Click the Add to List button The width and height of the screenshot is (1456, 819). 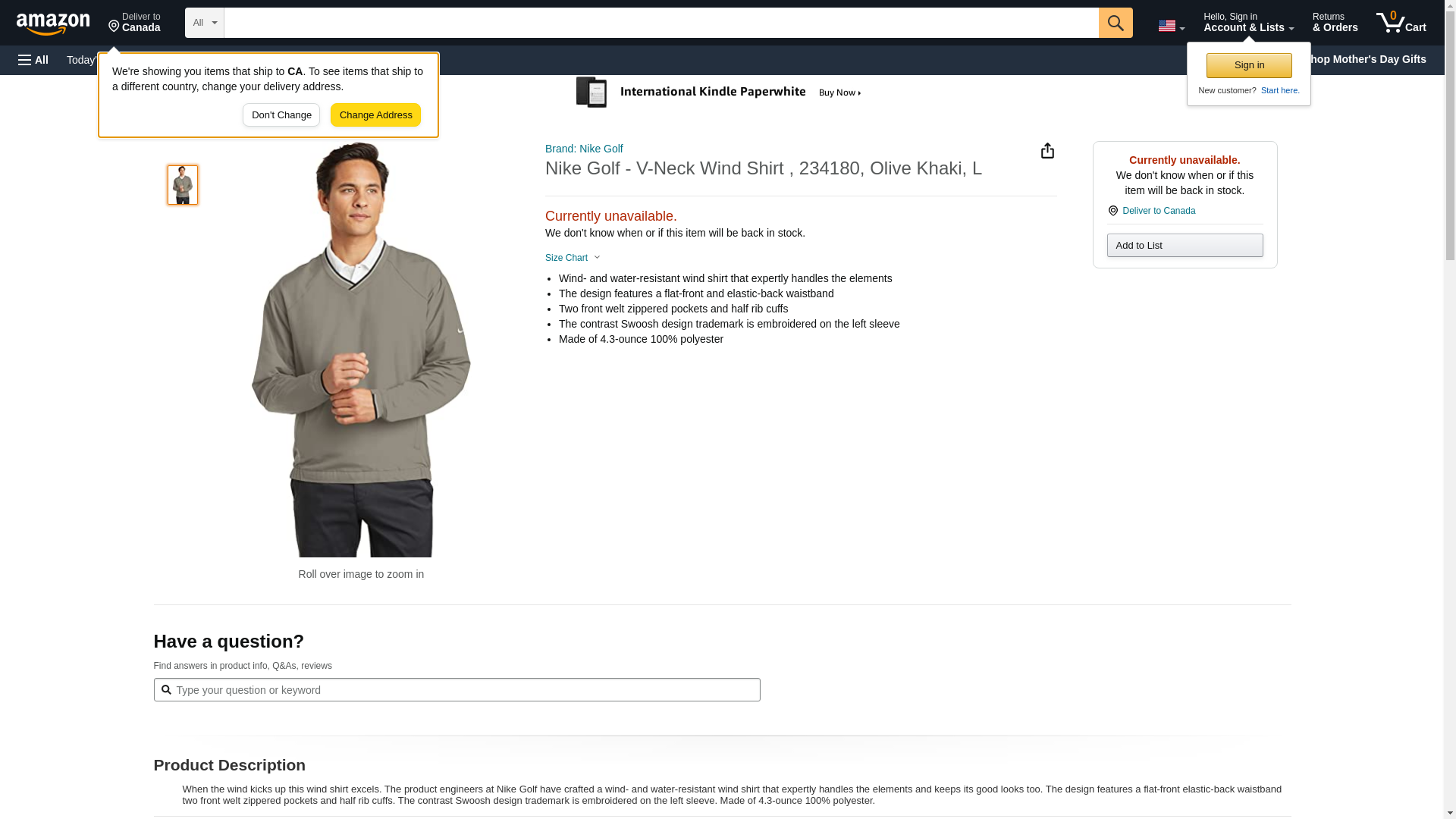[1185, 246]
